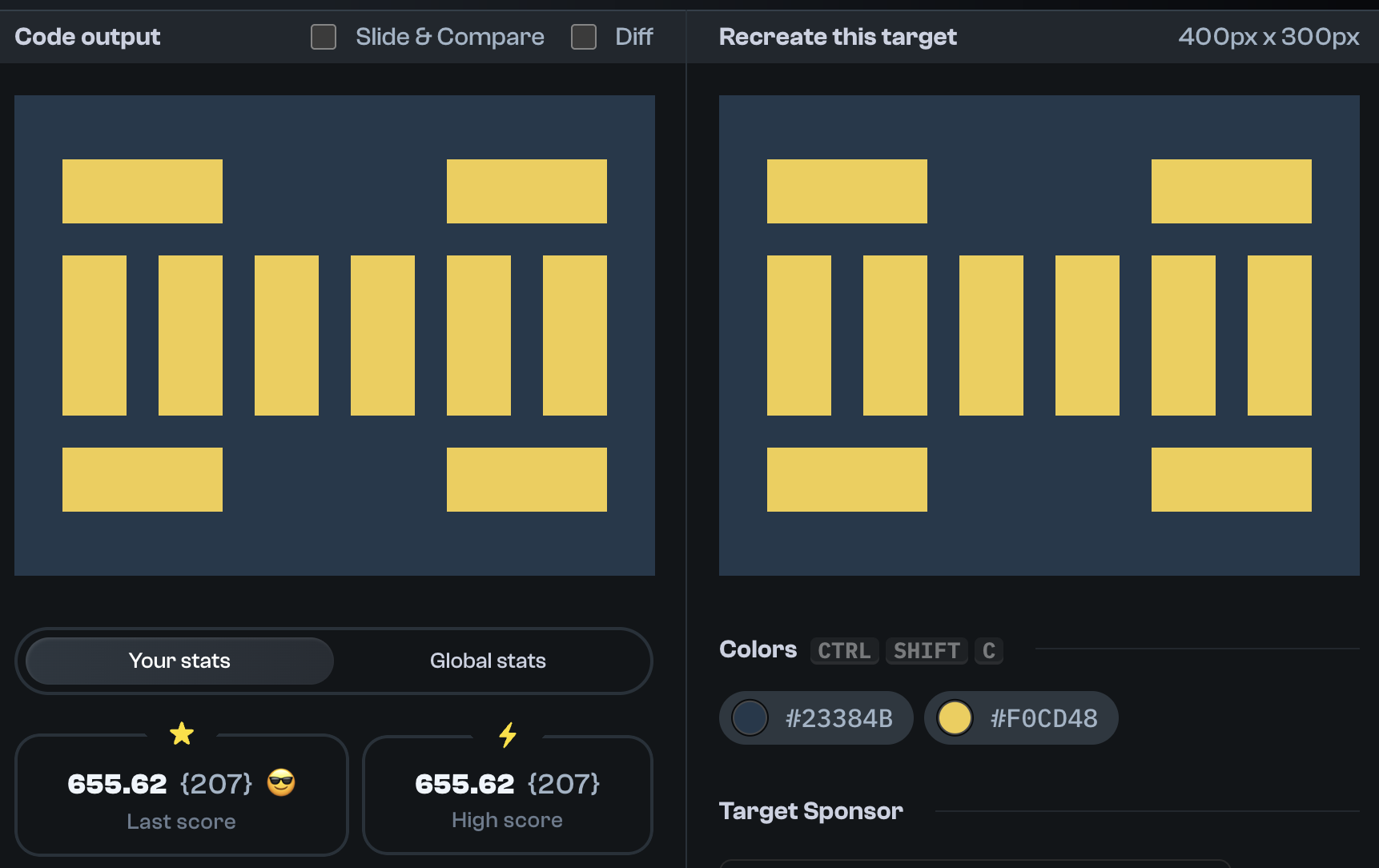Click the Target Sponsor heading
This screenshot has width=1379, height=868.
(811, 811)
